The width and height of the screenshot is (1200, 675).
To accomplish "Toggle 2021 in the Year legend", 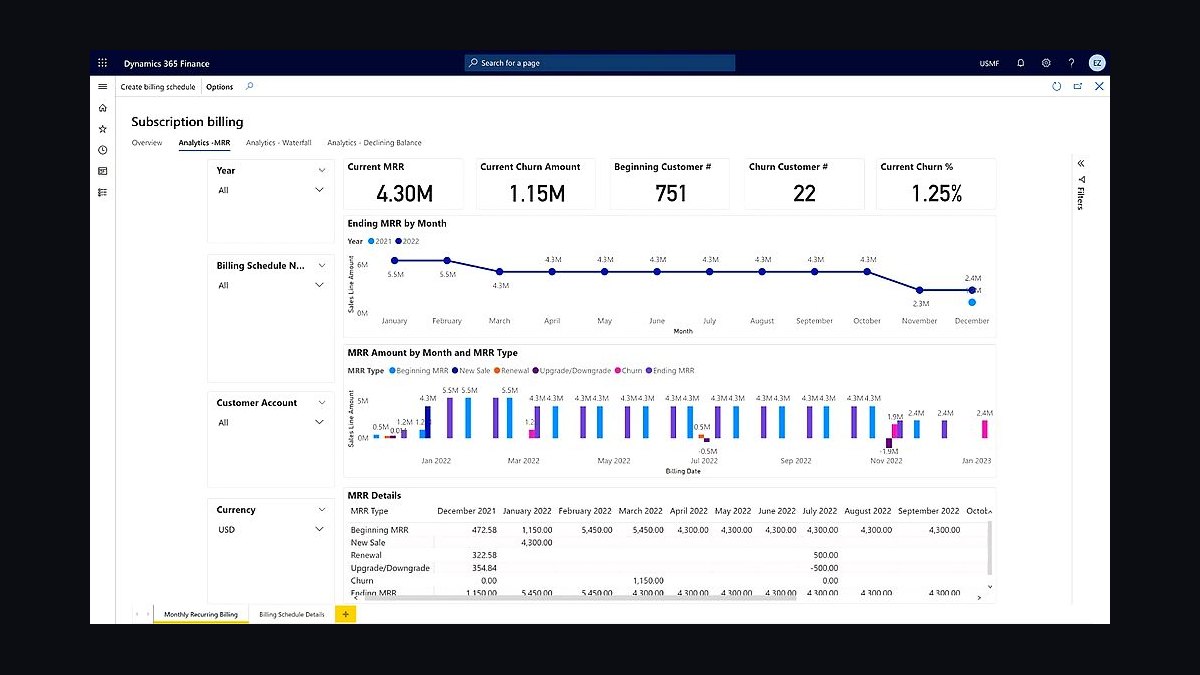I will tap(380, 241).
